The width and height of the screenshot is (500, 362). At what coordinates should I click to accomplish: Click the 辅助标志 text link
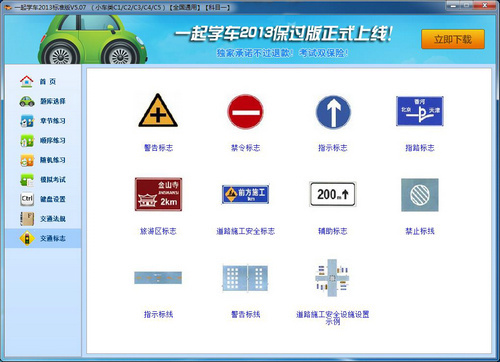[333, 231]
